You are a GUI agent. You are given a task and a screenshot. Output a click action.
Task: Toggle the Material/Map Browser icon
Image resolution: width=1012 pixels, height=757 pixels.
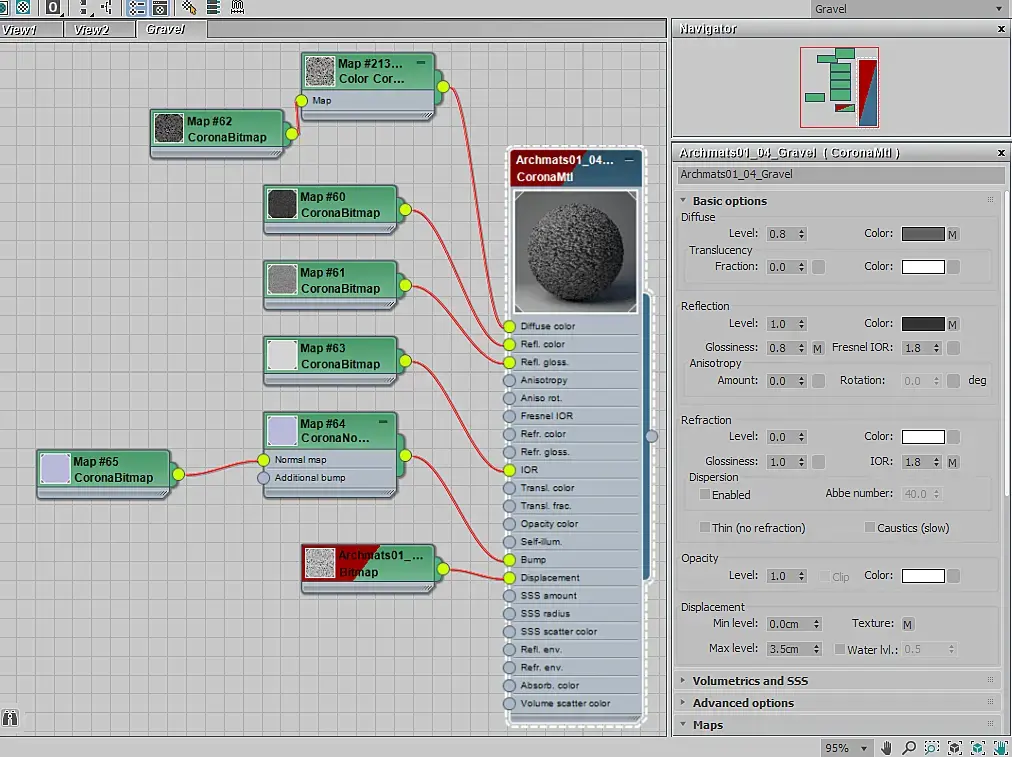137,8
